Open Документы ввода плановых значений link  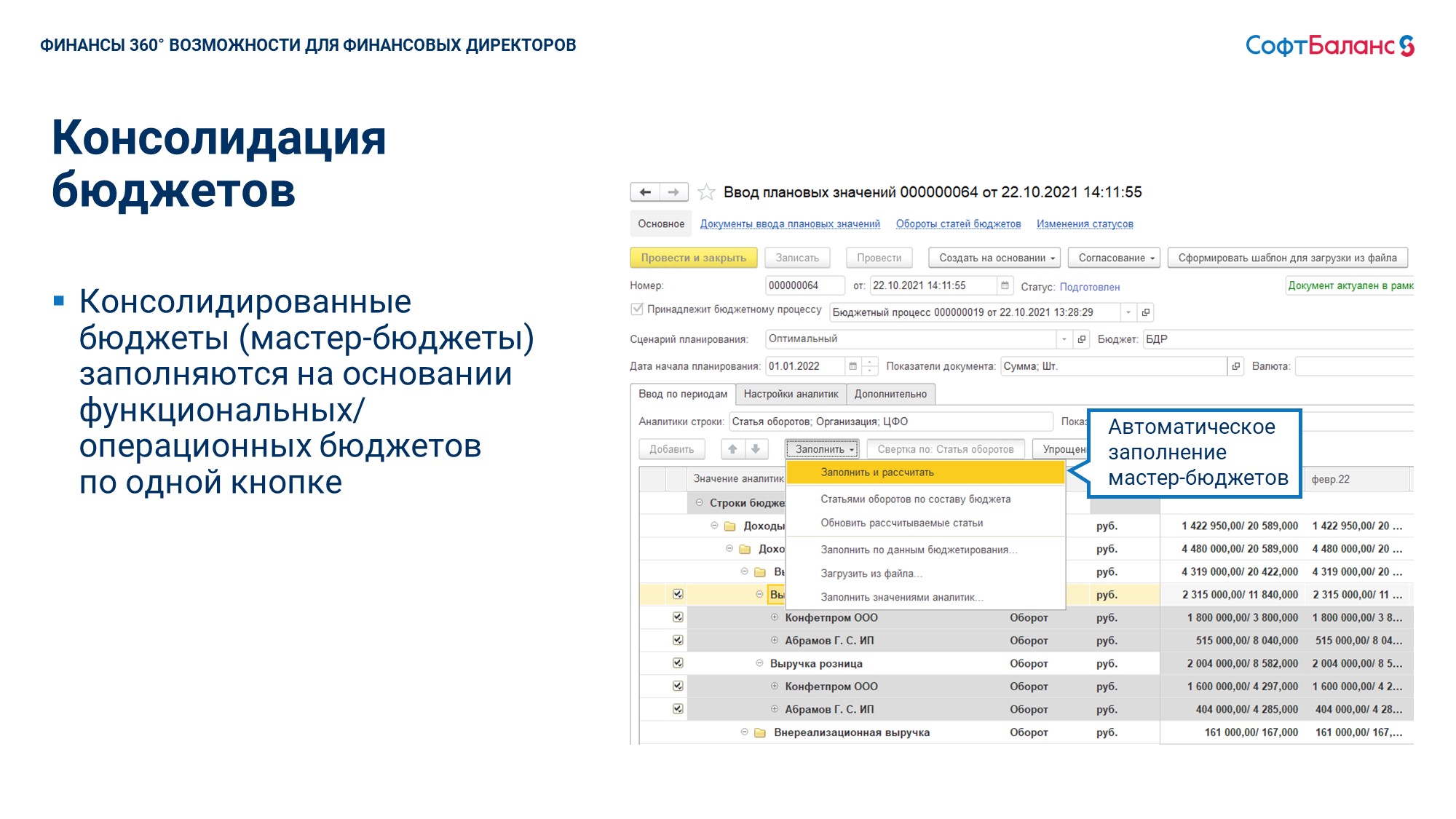[x=790, y=224]
